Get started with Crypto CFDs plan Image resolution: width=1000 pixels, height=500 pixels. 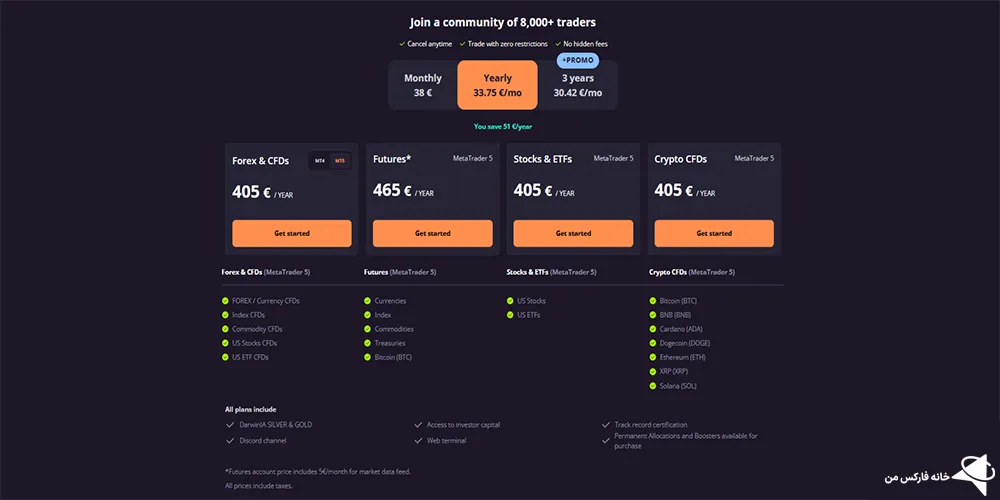point(714,233)
